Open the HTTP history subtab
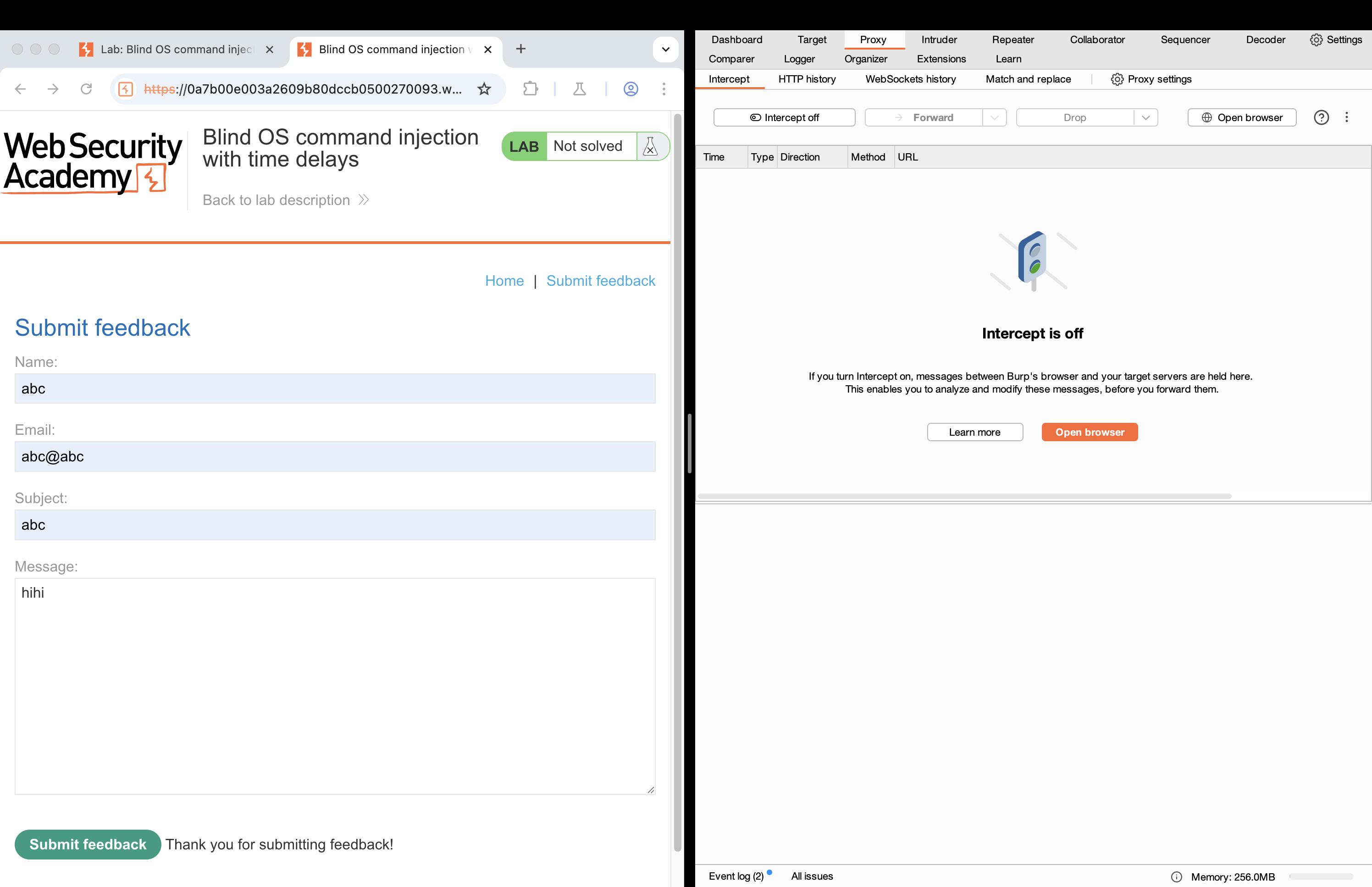Screen dimensions: 1372x887 807,79
